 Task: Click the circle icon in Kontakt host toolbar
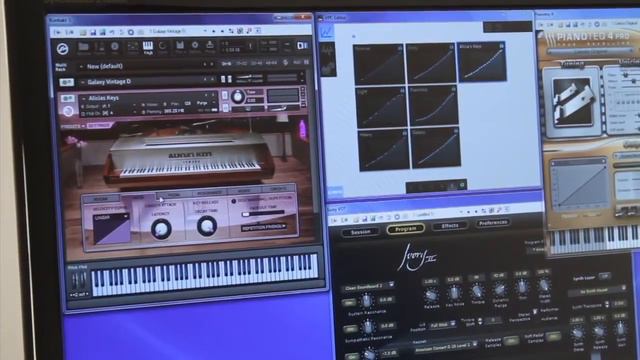click(x=131, y=32)
